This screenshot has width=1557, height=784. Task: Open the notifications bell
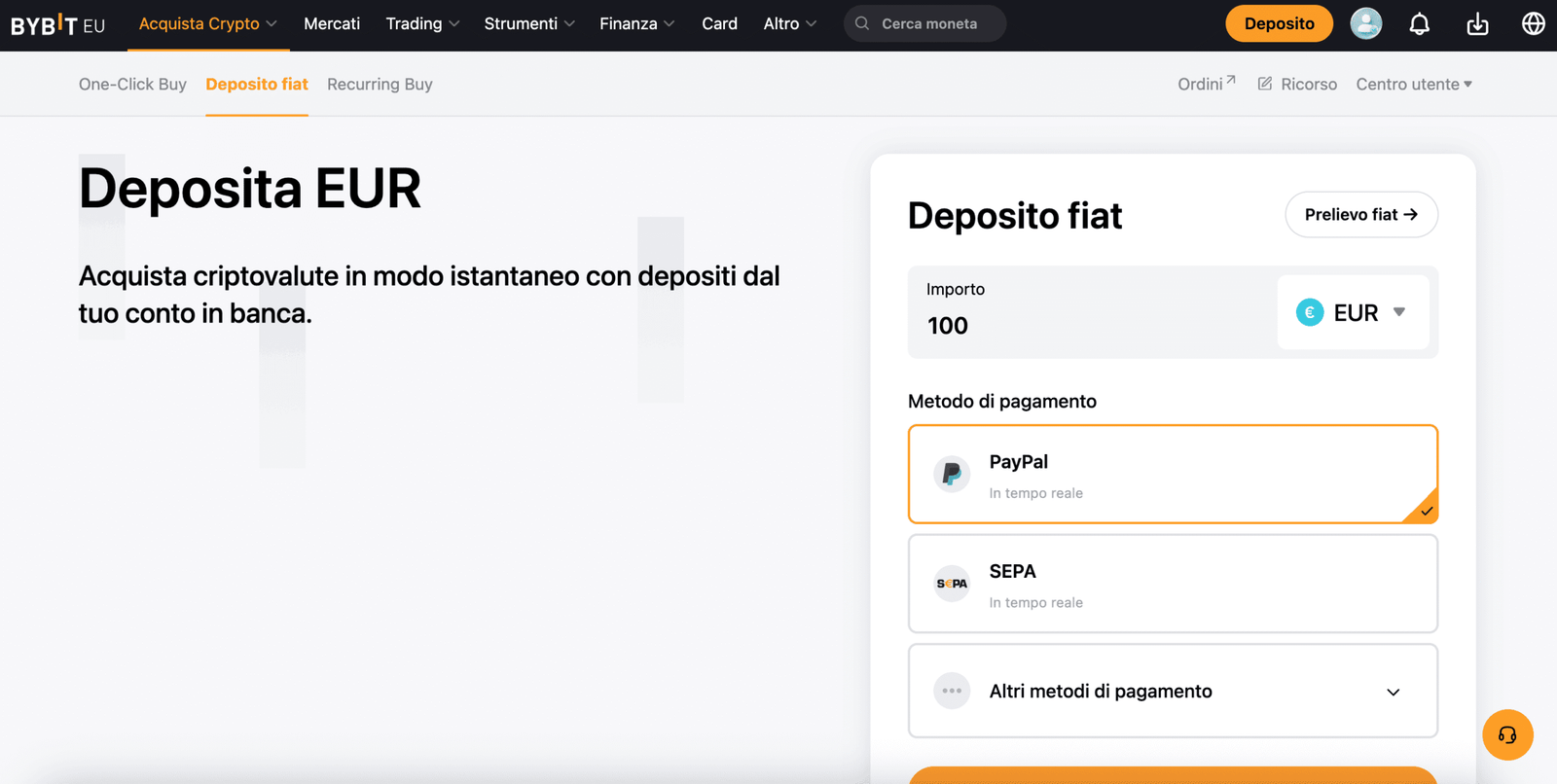[x=1420, y=23]
